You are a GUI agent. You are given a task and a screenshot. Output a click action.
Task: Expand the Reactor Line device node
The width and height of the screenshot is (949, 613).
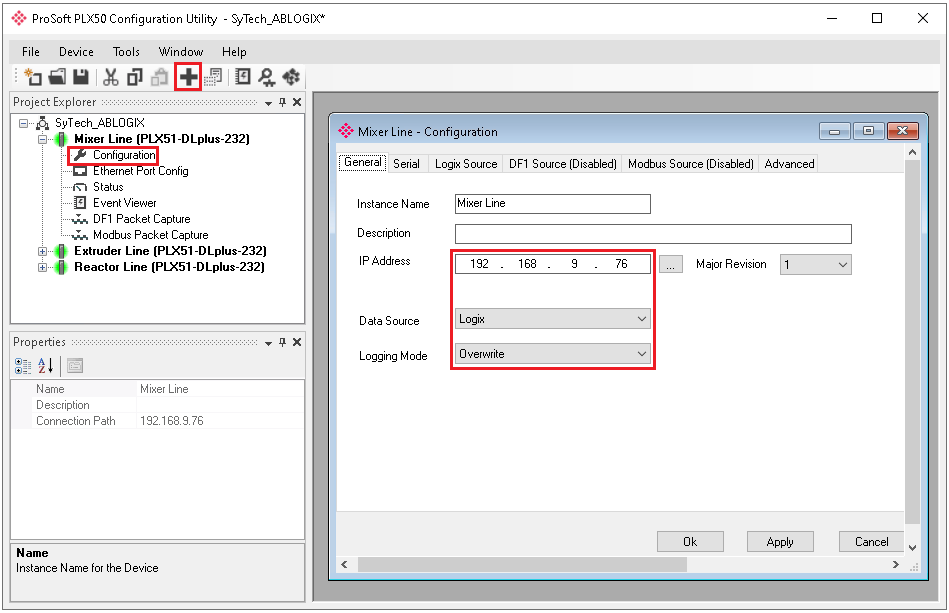(x=42, y=267)
